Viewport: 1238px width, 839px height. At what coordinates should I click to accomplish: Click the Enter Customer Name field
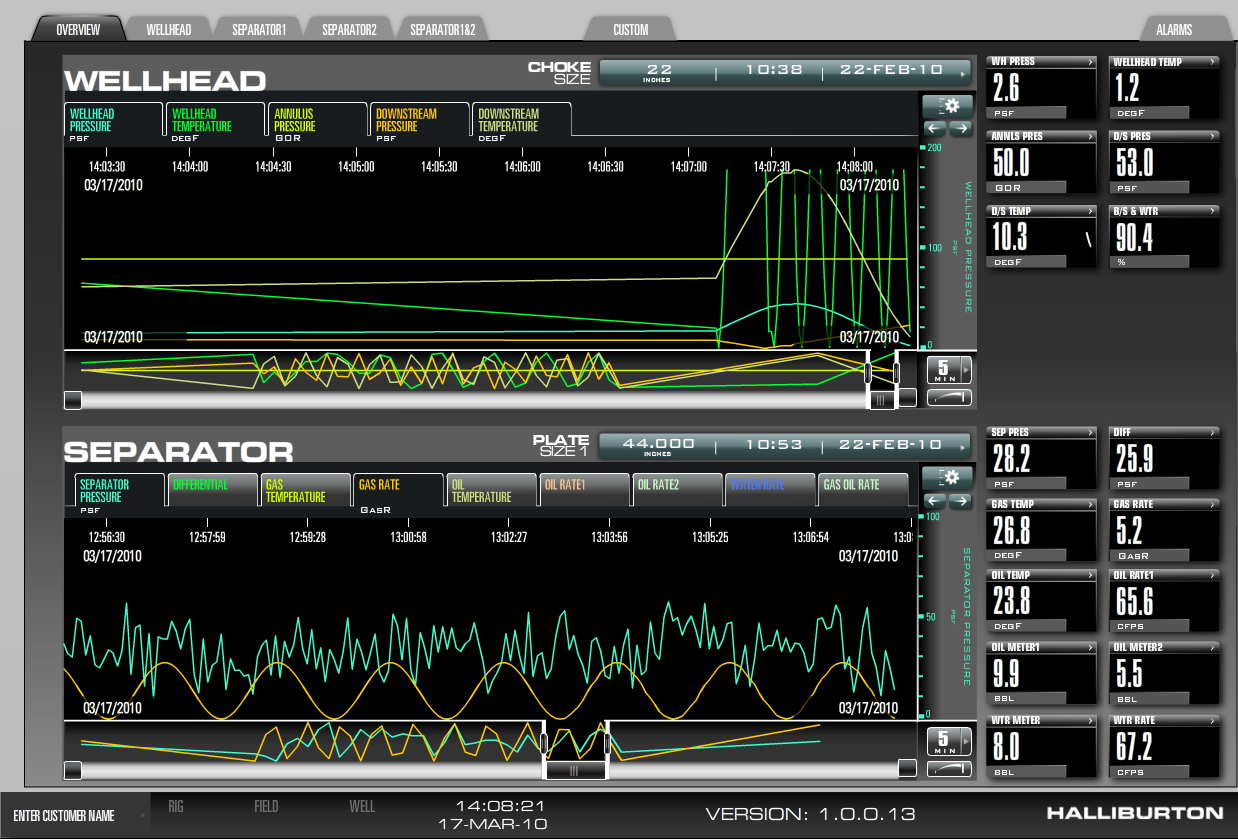[x=75, y=816]
